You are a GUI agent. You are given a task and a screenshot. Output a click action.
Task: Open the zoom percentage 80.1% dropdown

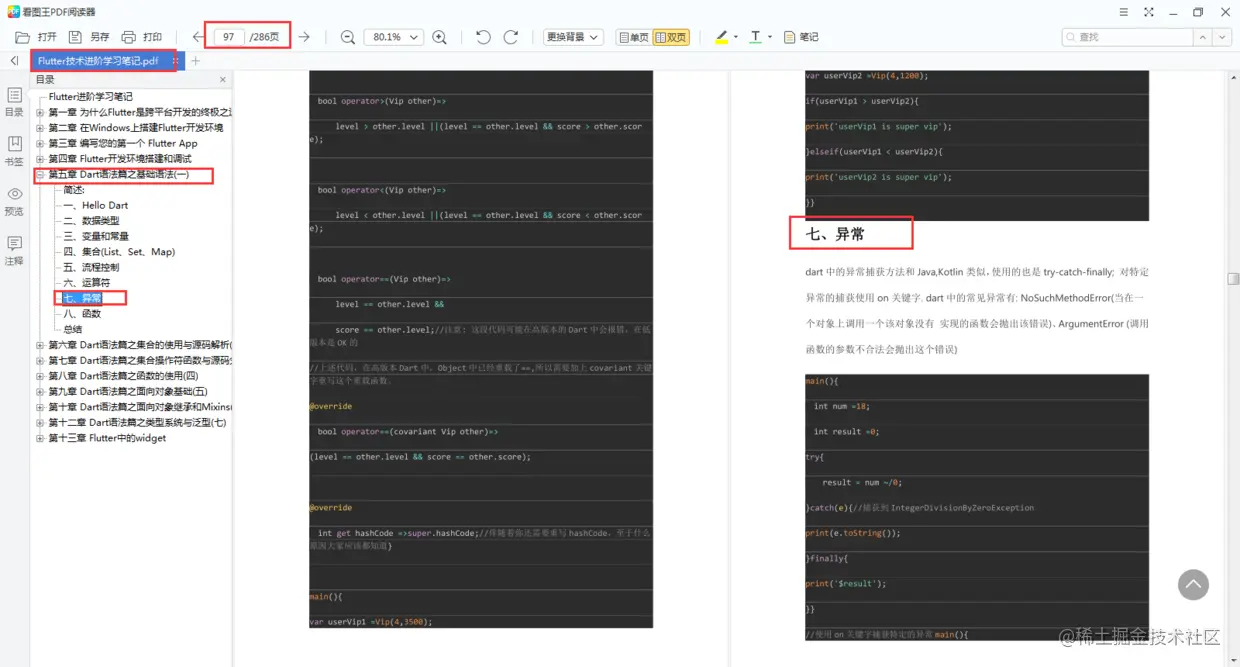coord(393,37)
